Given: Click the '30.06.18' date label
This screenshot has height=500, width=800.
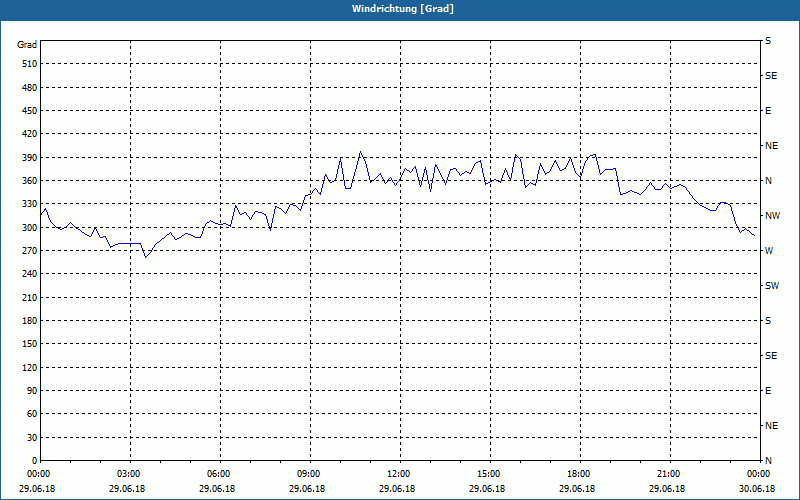Looking at the screenshot, I should click(x=757, y=489).
